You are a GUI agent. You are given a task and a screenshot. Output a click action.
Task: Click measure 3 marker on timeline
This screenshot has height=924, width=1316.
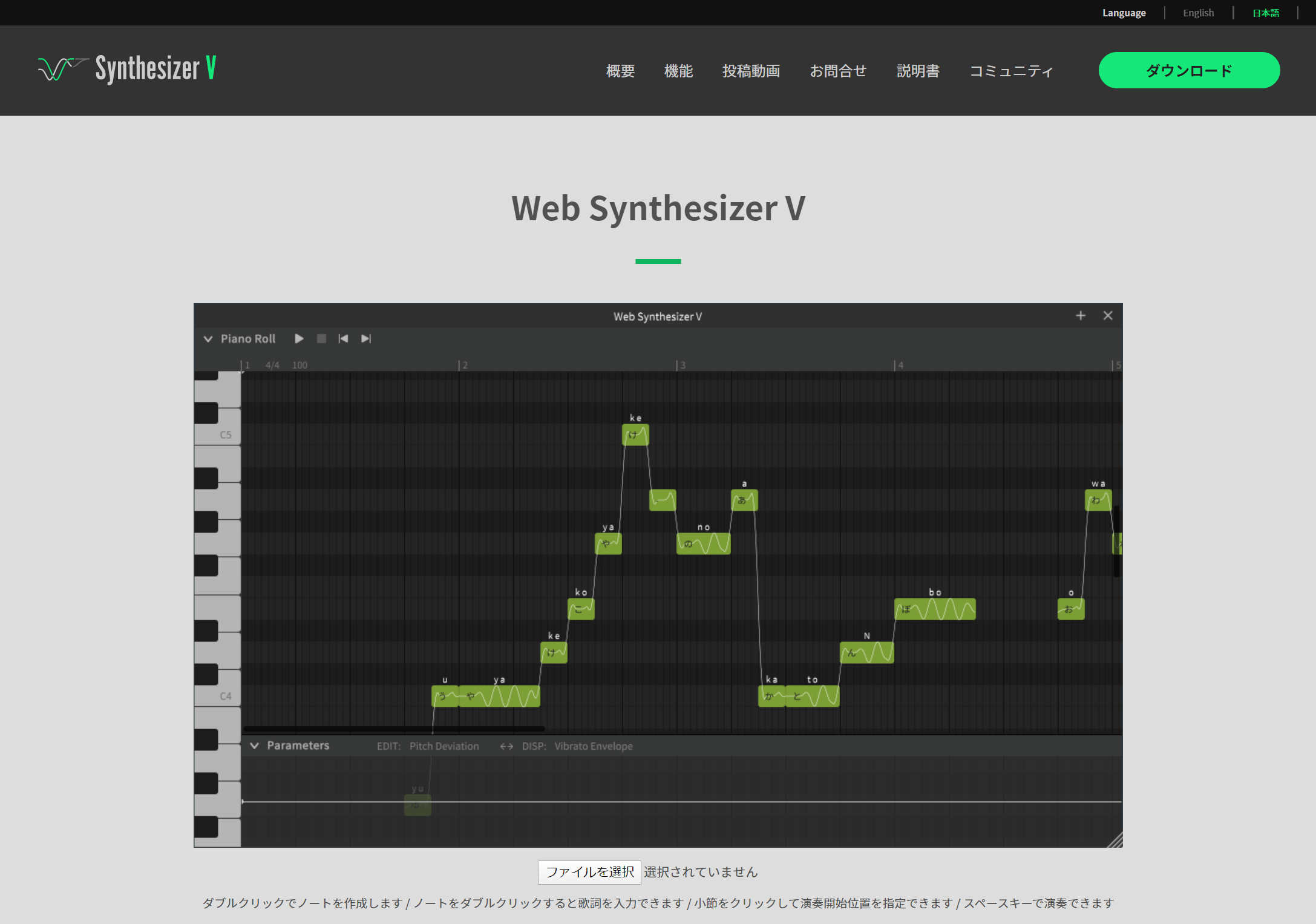click(681, 365)
